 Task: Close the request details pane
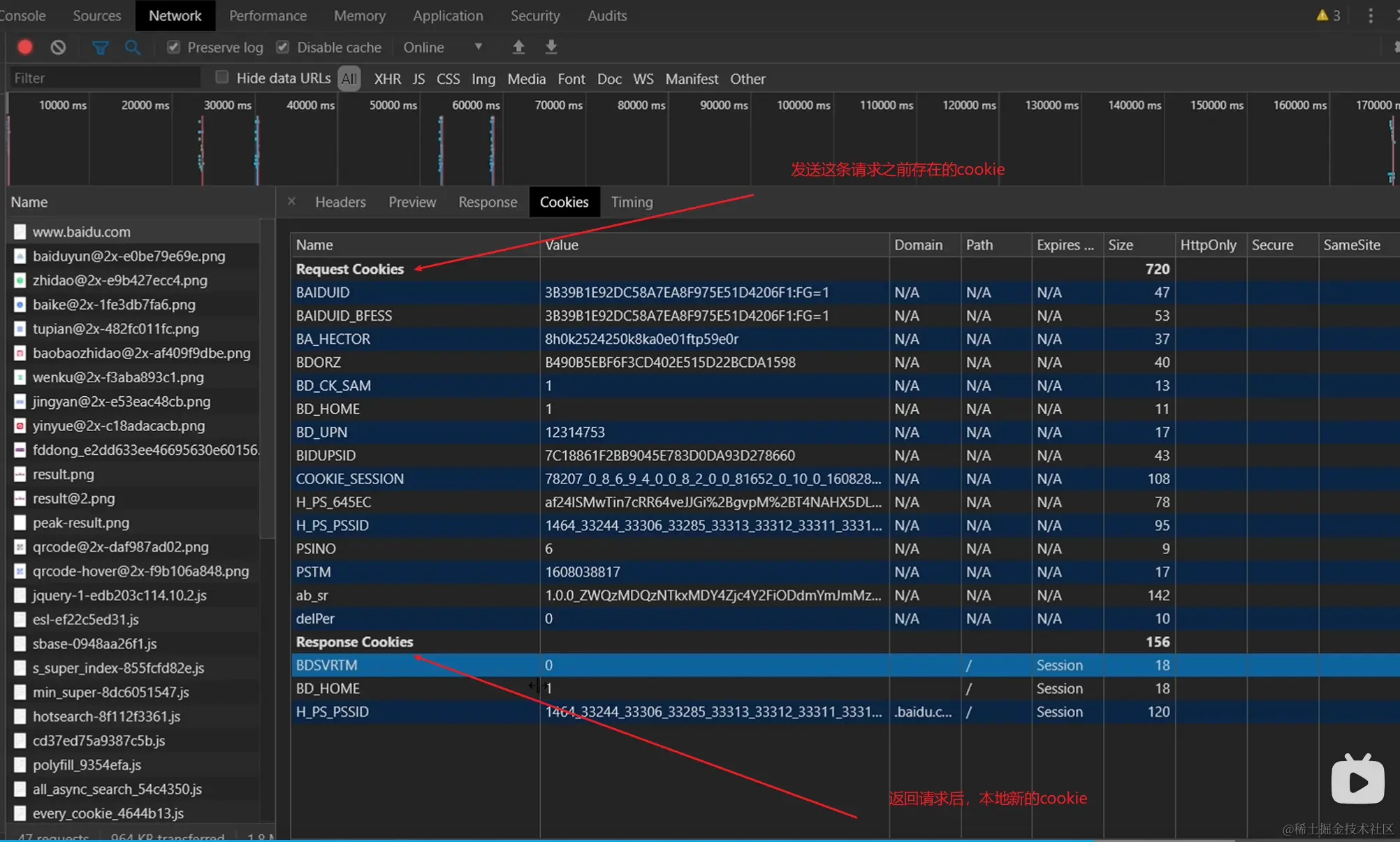[x=291, y=201]
